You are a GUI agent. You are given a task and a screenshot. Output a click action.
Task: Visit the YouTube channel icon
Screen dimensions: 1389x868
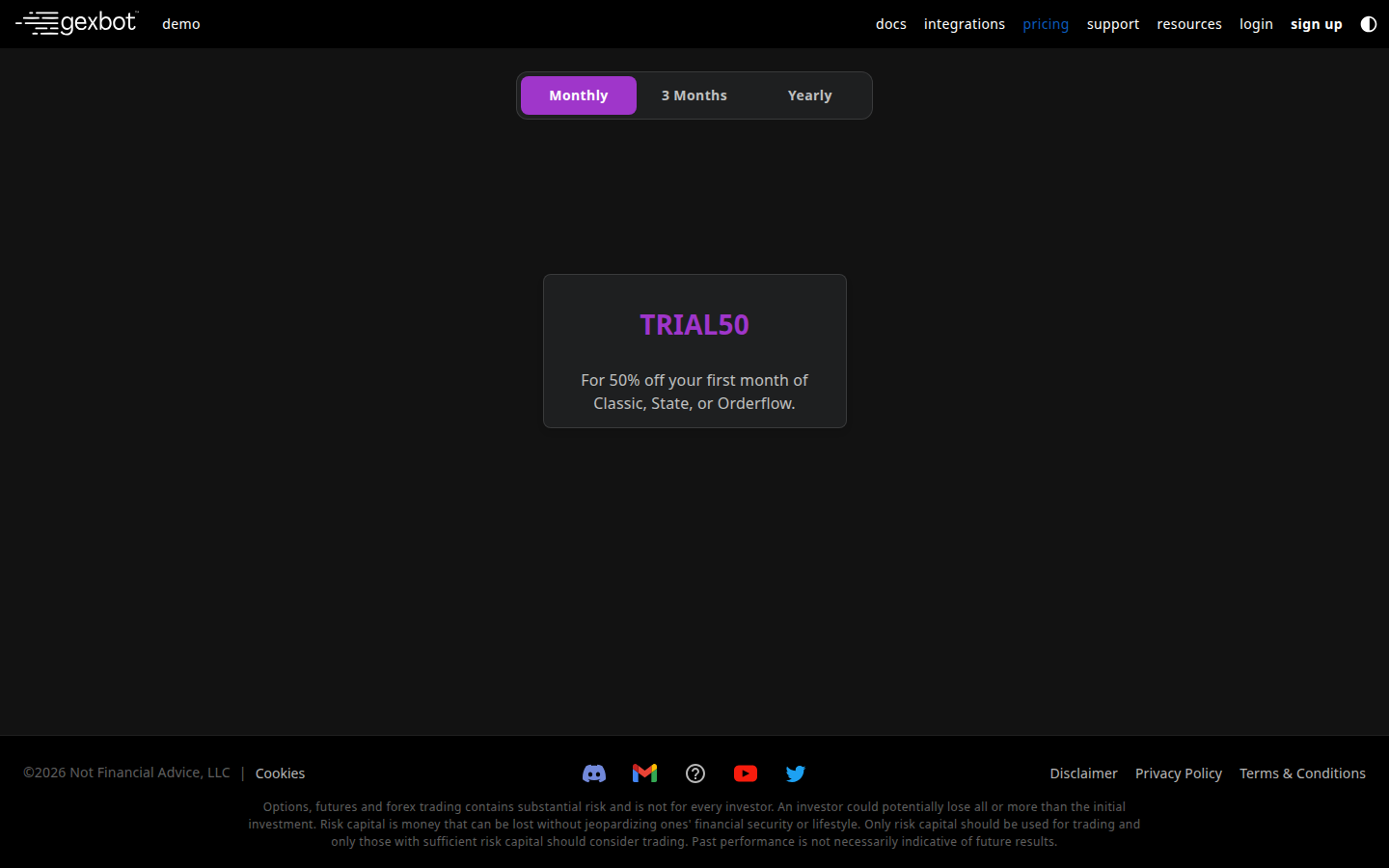746,773
